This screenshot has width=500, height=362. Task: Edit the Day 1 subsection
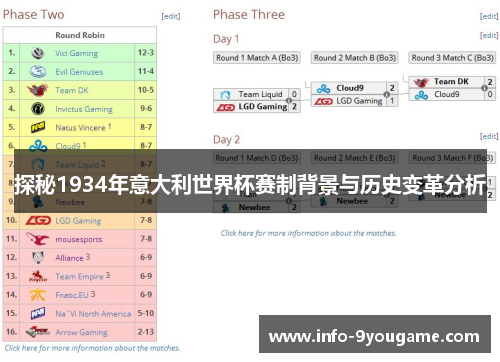point(489,35)
